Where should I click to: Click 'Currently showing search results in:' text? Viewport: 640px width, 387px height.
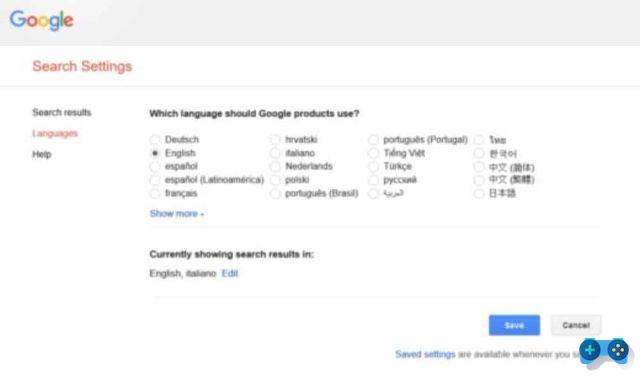231,254
